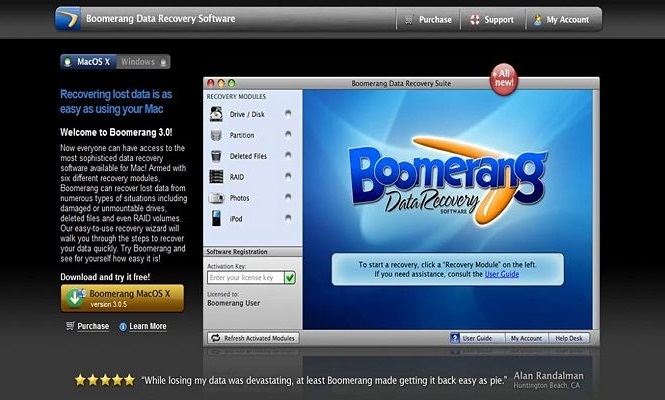Click the yellow minimize window button
The image size is (665, 400).
pos(221,83)
